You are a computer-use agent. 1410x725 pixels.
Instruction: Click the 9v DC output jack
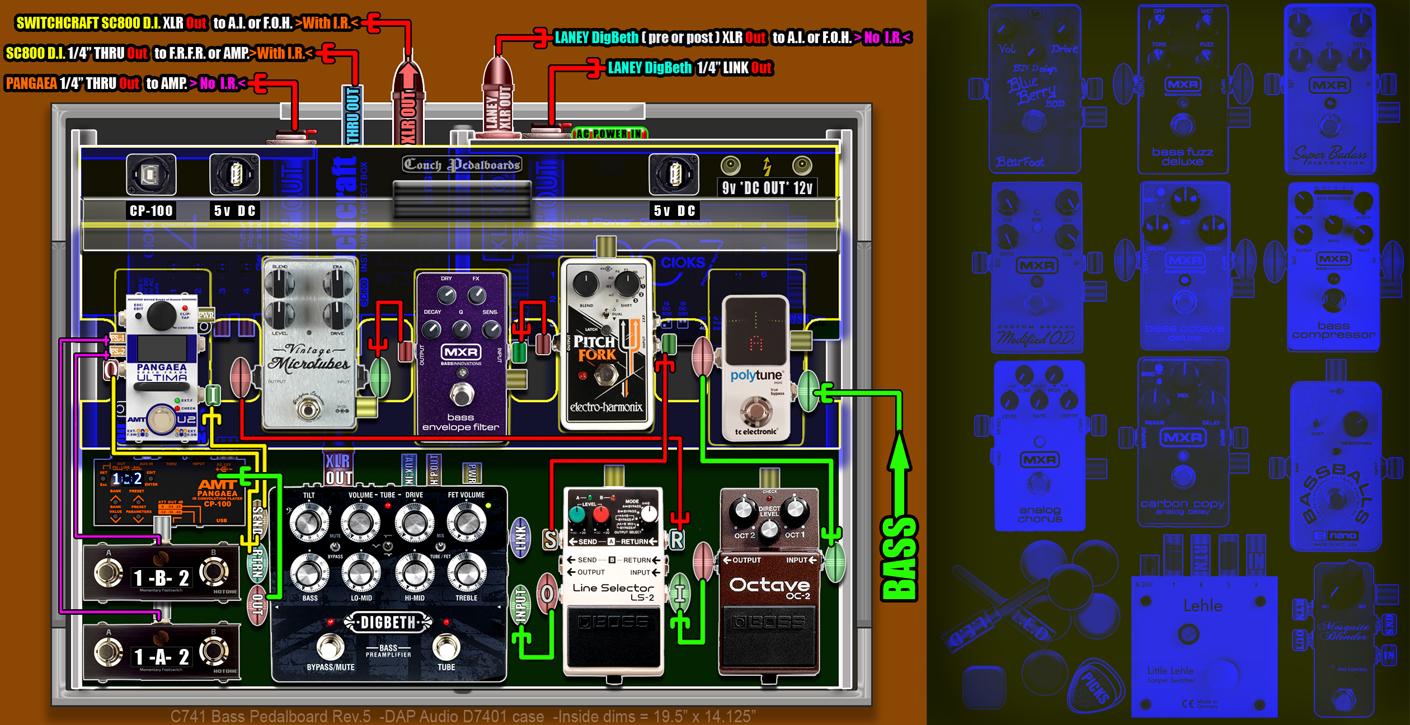pos(732,166)
